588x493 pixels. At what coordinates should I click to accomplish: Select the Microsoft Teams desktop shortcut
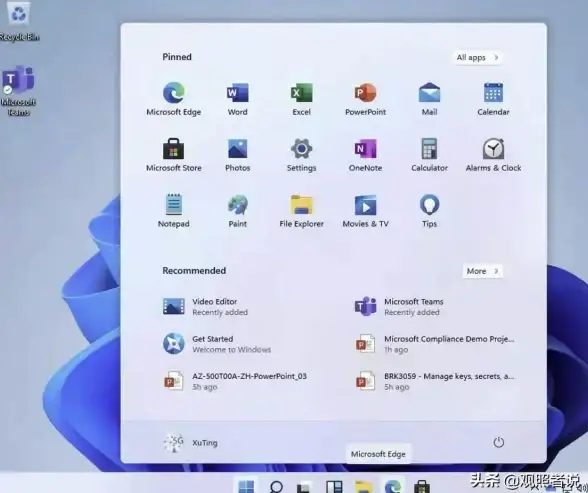point(18,91)
